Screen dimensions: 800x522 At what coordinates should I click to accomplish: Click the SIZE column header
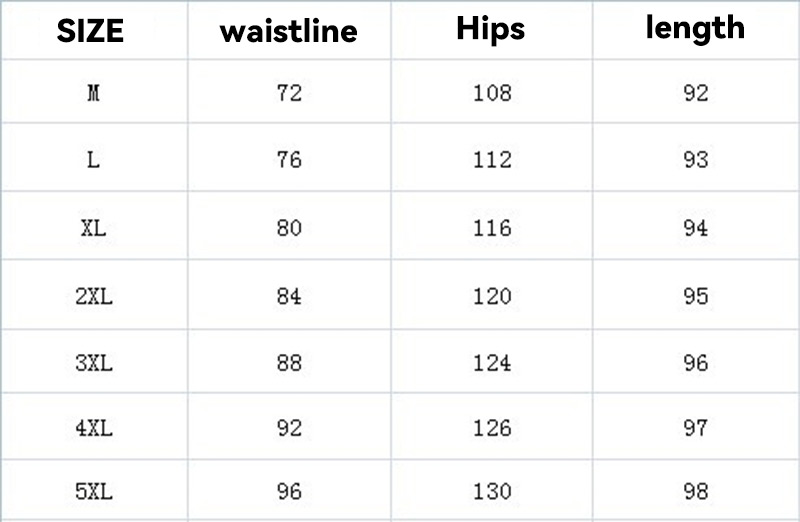click(90, 31)
